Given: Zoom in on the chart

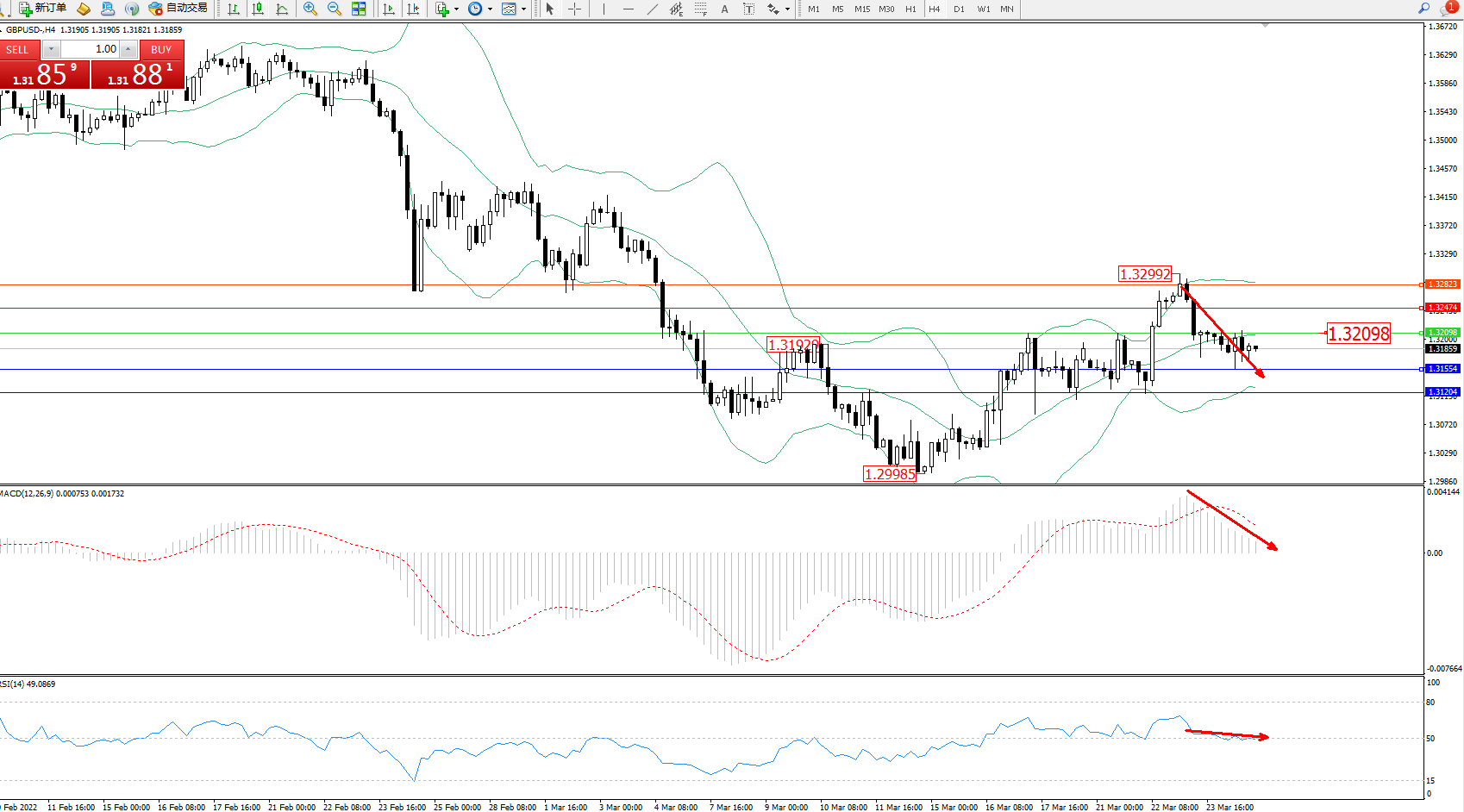Looking at the screenshot, I should (310, 9).
